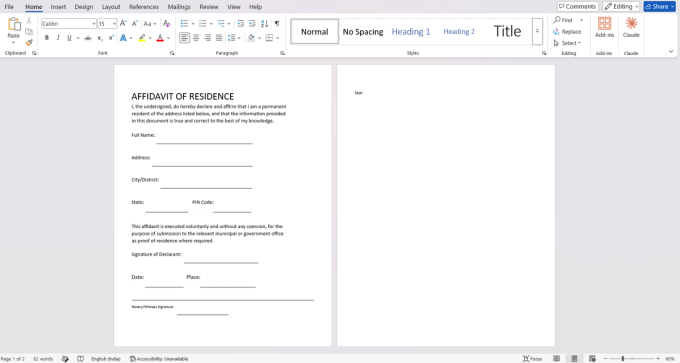
Task: Apply strikethrough formatting
Action: (x=88, y=38)
